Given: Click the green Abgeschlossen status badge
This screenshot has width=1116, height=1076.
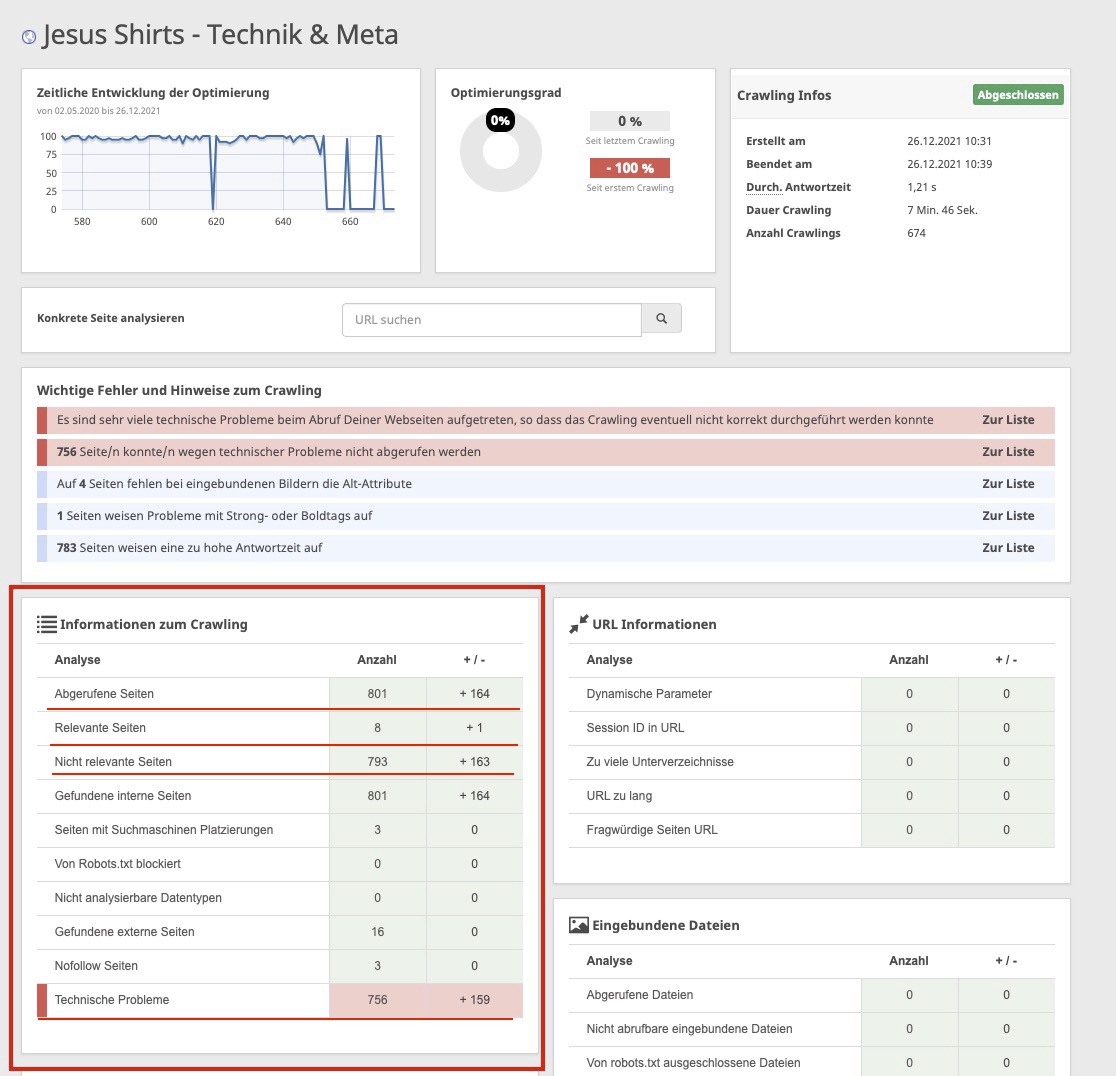Looking at the screenshot, I should point(1018,95).
